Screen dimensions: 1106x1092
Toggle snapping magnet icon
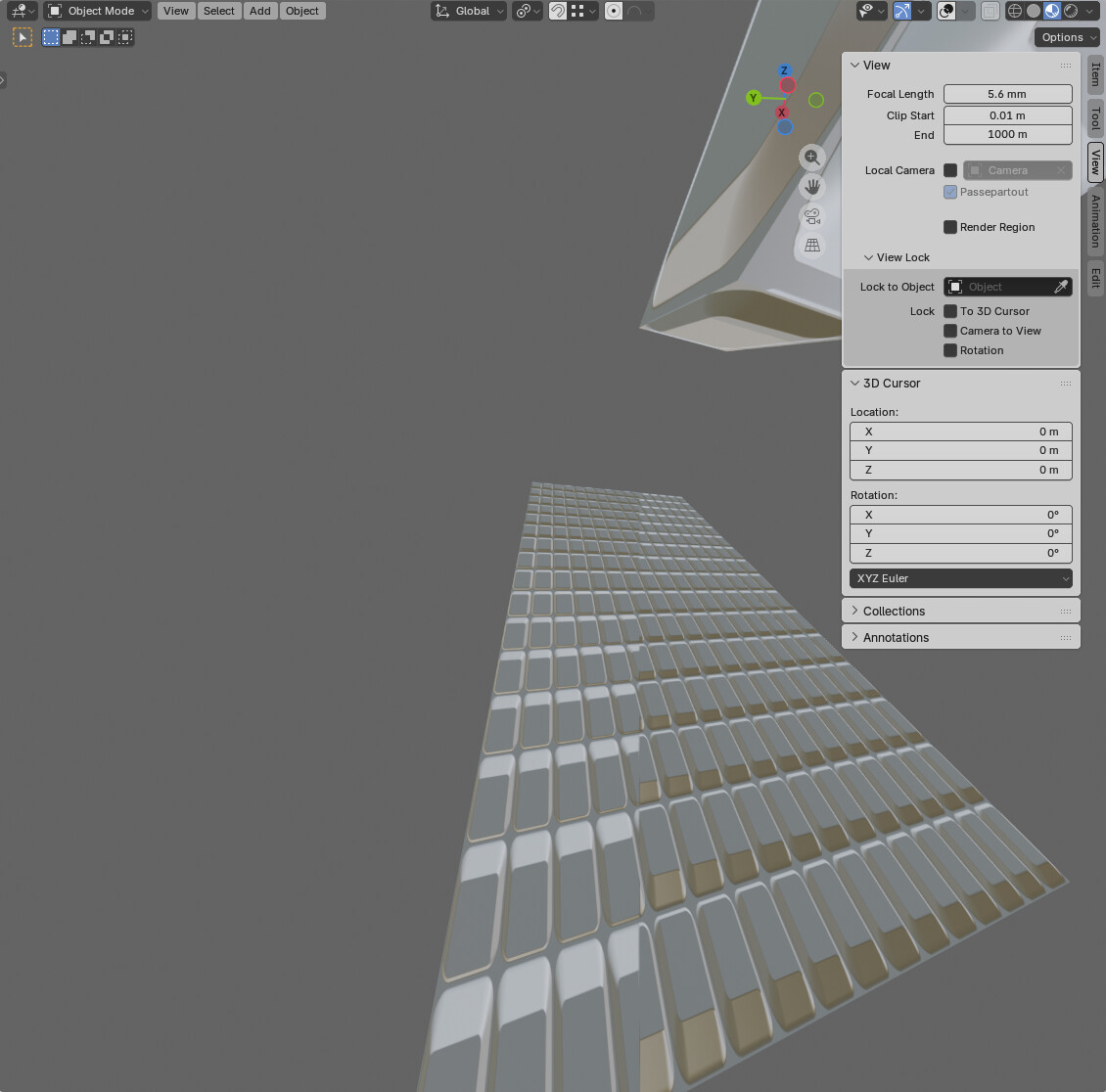point(557,11)
